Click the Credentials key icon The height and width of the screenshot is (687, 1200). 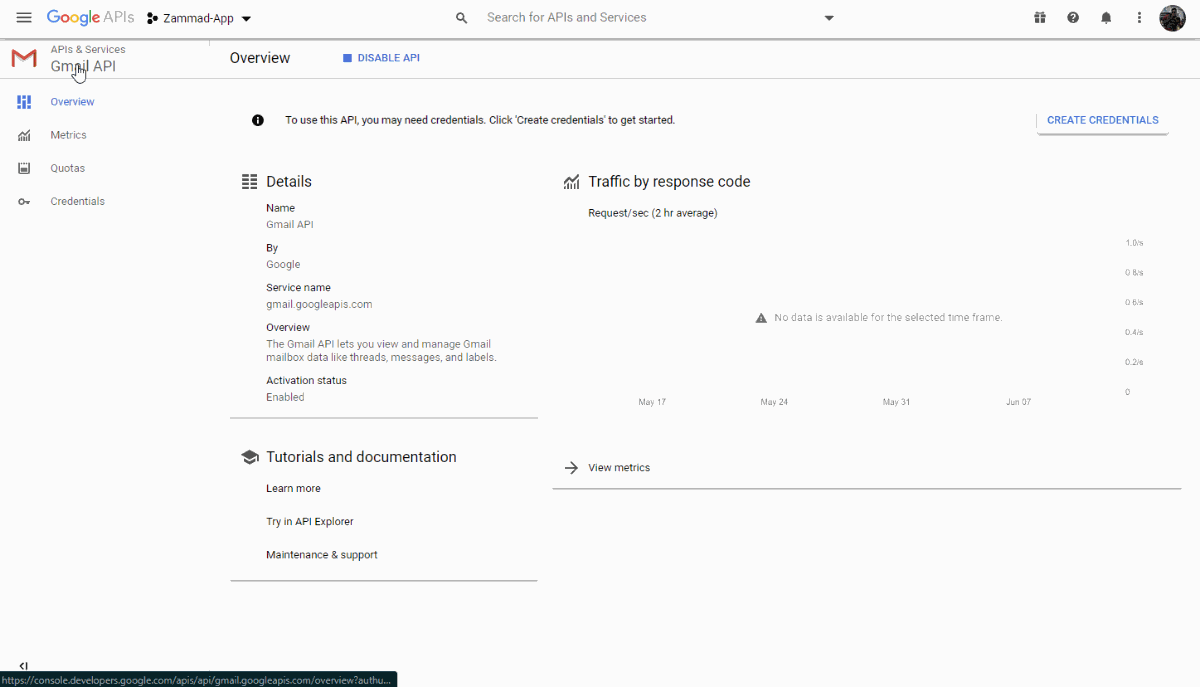(x=24, y=202)
